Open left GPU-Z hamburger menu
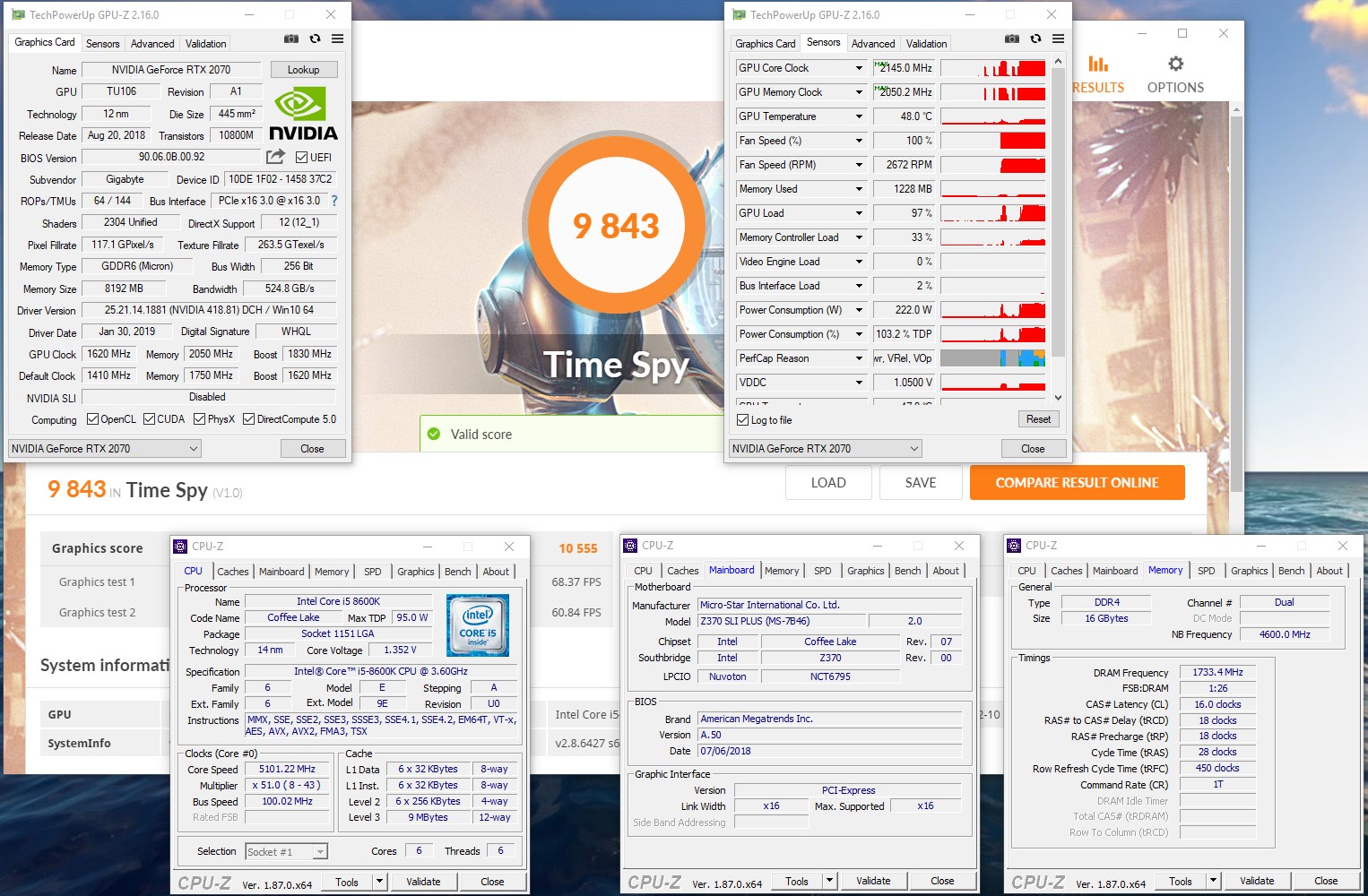Screen dimensions: 1368x896 tap(337, 39)
